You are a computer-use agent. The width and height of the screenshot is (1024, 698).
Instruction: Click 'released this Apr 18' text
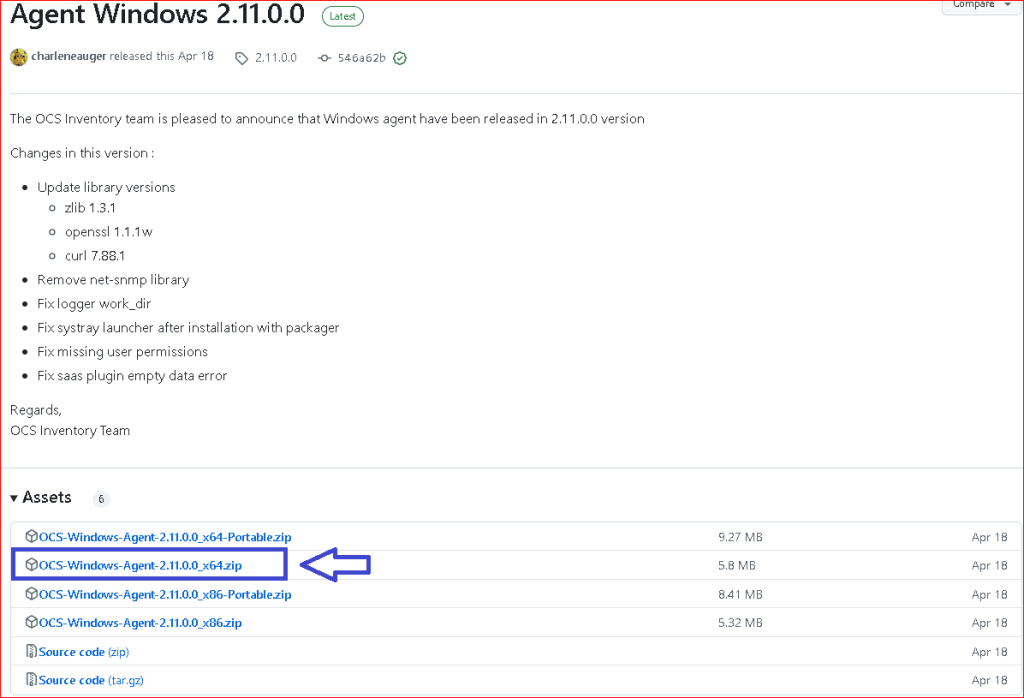tap(161, 56)
